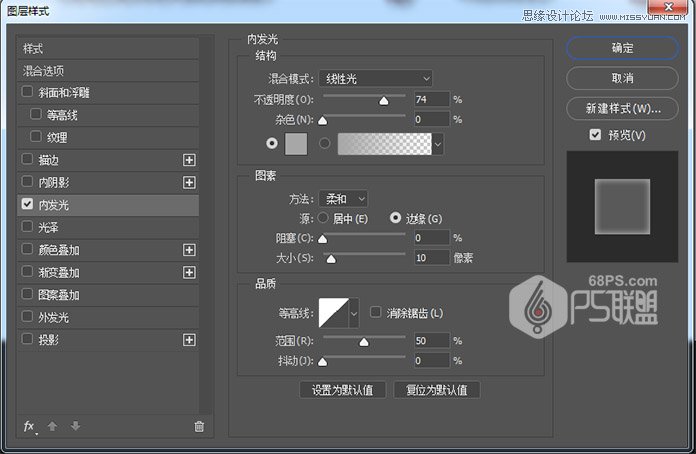Select the 图案叠加 effect row

coord(108,295)
